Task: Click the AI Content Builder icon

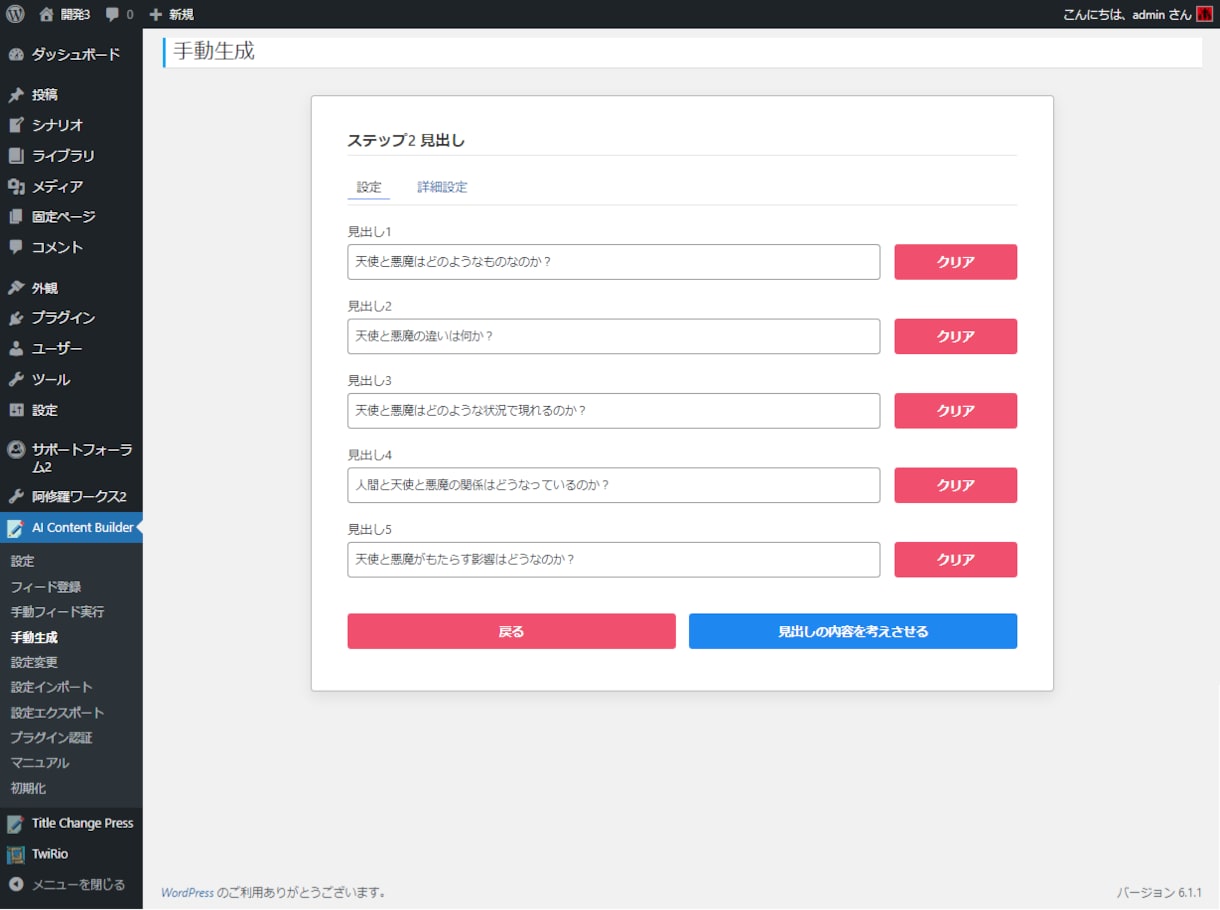Action: point(16,528)
